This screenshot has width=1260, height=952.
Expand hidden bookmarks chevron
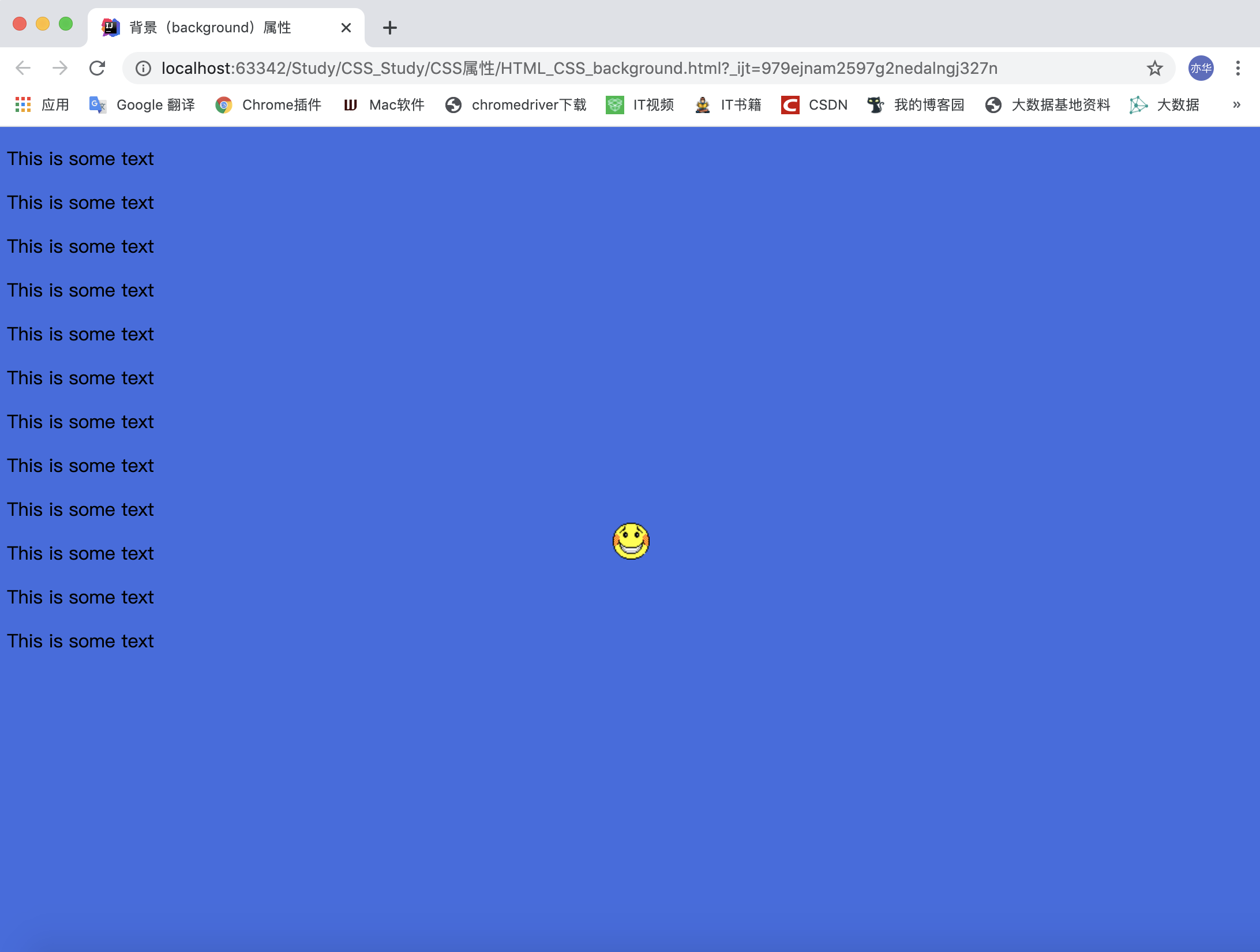click(x=1236, y=105)
